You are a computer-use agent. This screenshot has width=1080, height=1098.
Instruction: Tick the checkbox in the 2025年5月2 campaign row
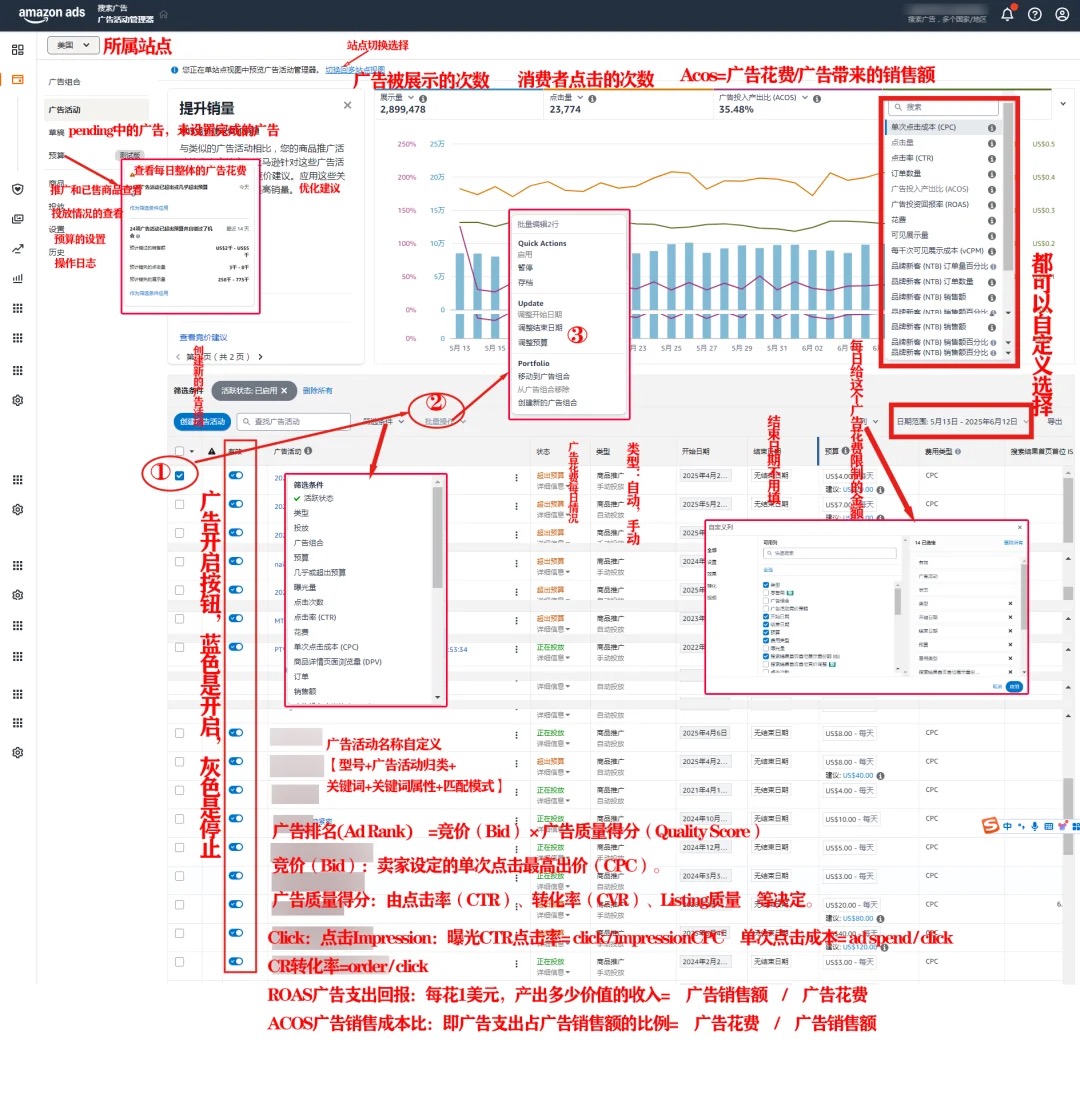180,504
